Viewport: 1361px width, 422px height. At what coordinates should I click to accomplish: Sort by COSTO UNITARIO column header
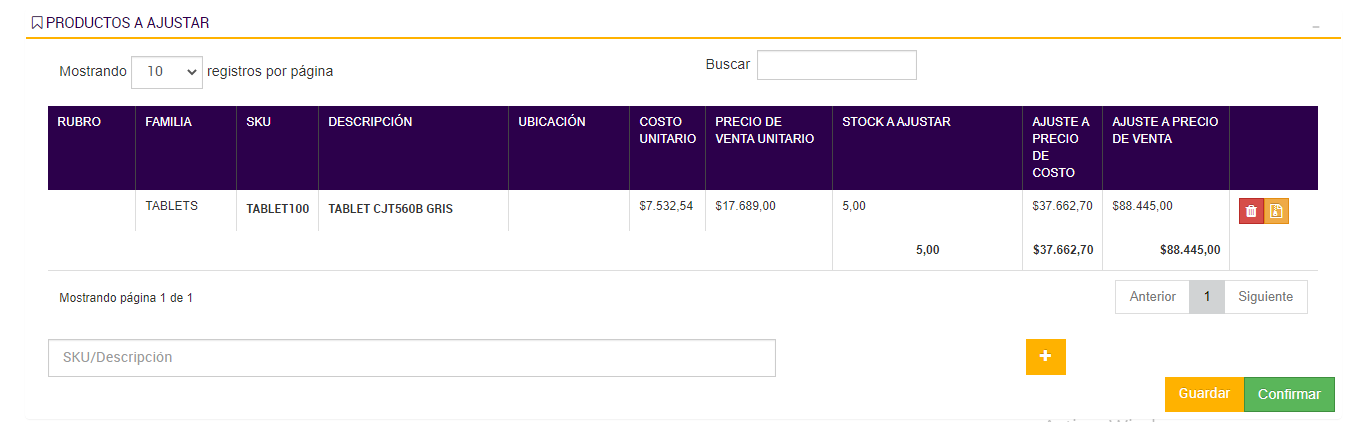click(x=667, y=130)
